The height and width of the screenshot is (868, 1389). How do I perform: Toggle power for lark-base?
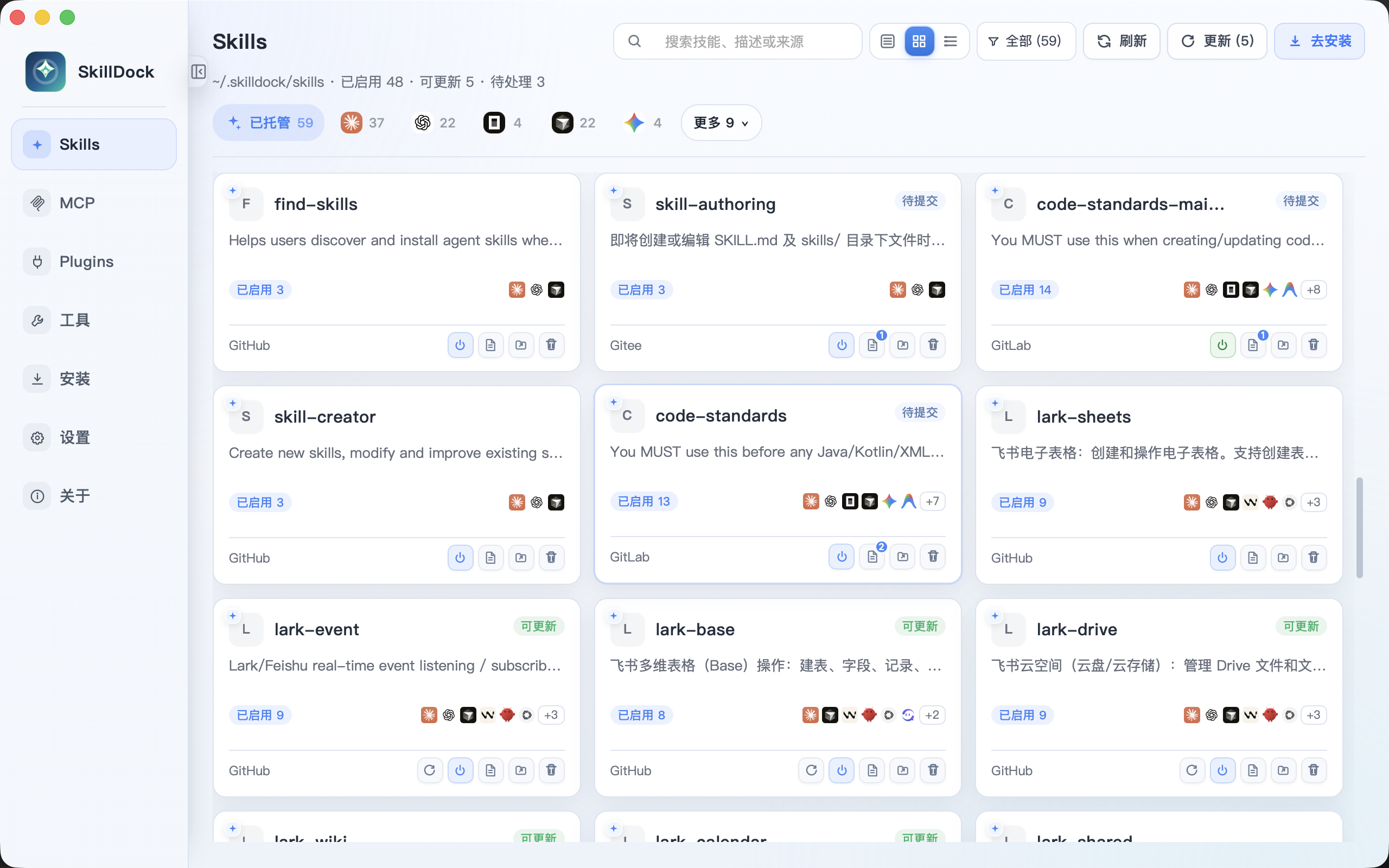tap(842, 770)
